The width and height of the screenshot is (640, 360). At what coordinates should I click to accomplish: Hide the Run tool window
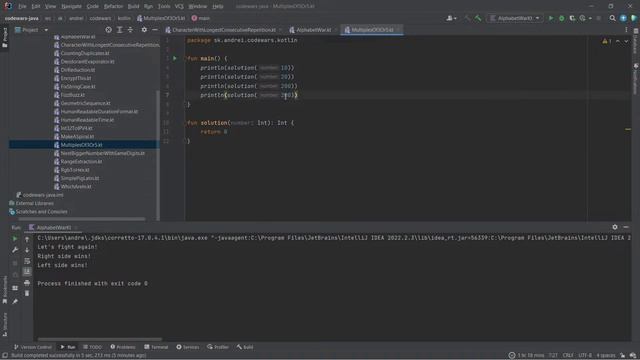point(626,227)
